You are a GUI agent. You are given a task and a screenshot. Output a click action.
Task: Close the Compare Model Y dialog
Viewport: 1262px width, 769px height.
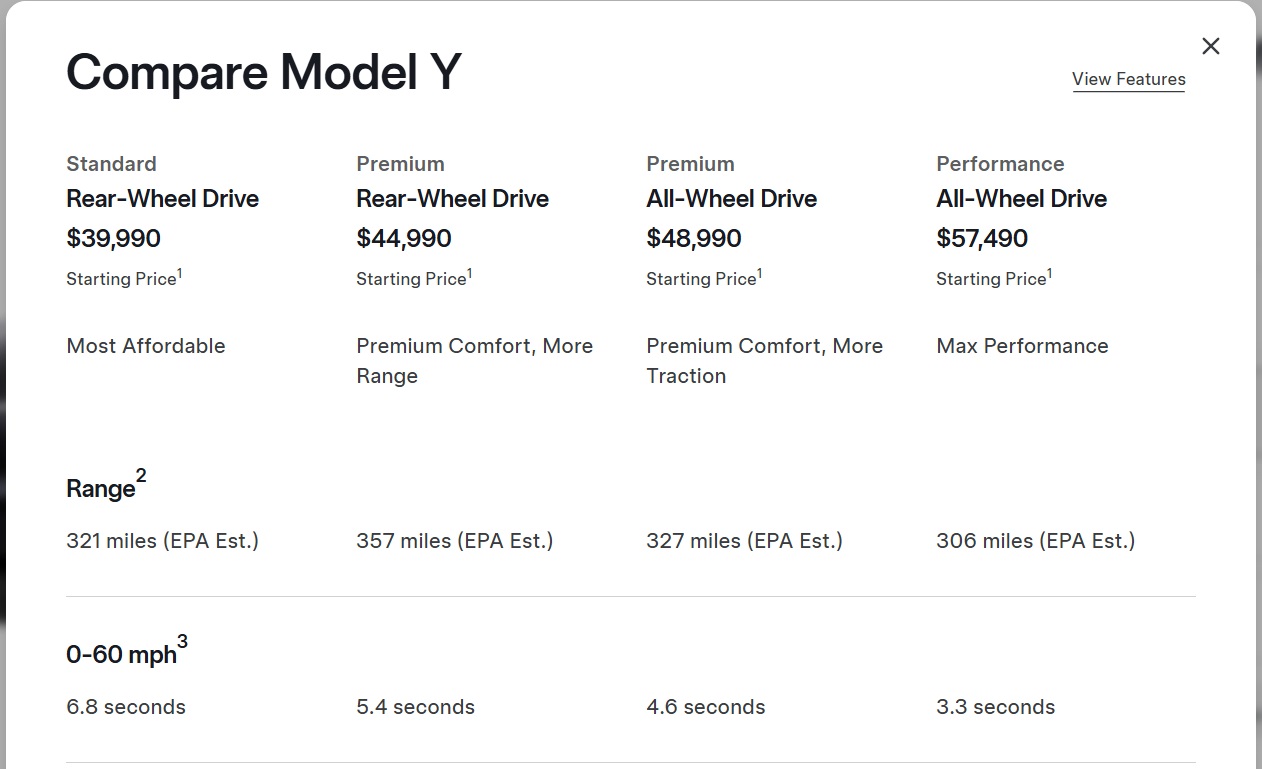point(1210,46)
